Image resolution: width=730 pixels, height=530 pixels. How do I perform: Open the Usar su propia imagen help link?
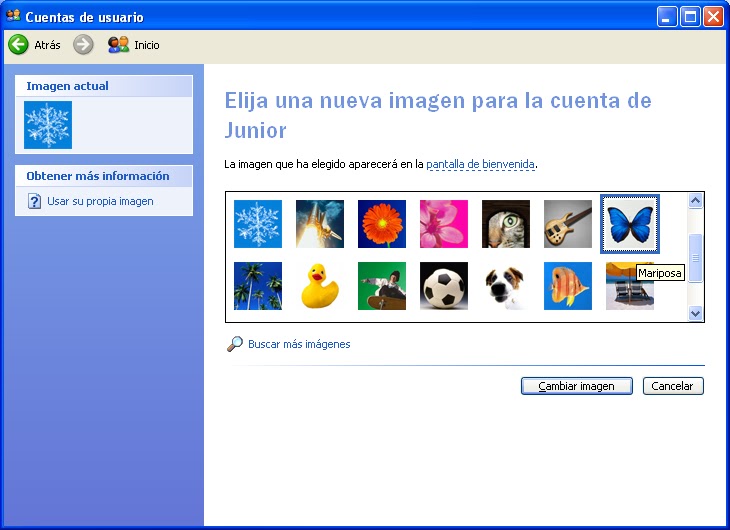(100, 201)
